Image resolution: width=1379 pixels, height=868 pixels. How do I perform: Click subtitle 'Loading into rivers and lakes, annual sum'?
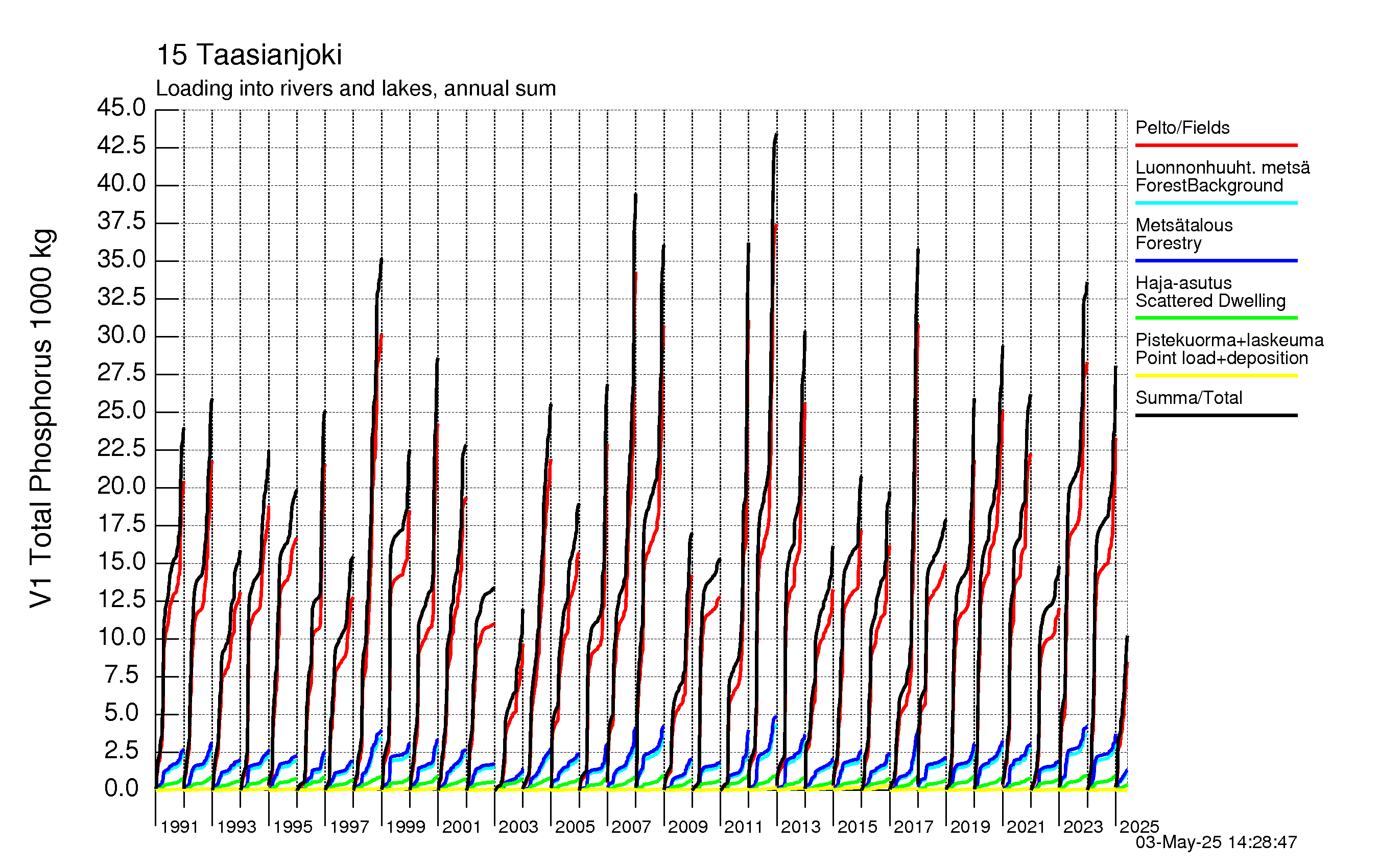[355, 89]
